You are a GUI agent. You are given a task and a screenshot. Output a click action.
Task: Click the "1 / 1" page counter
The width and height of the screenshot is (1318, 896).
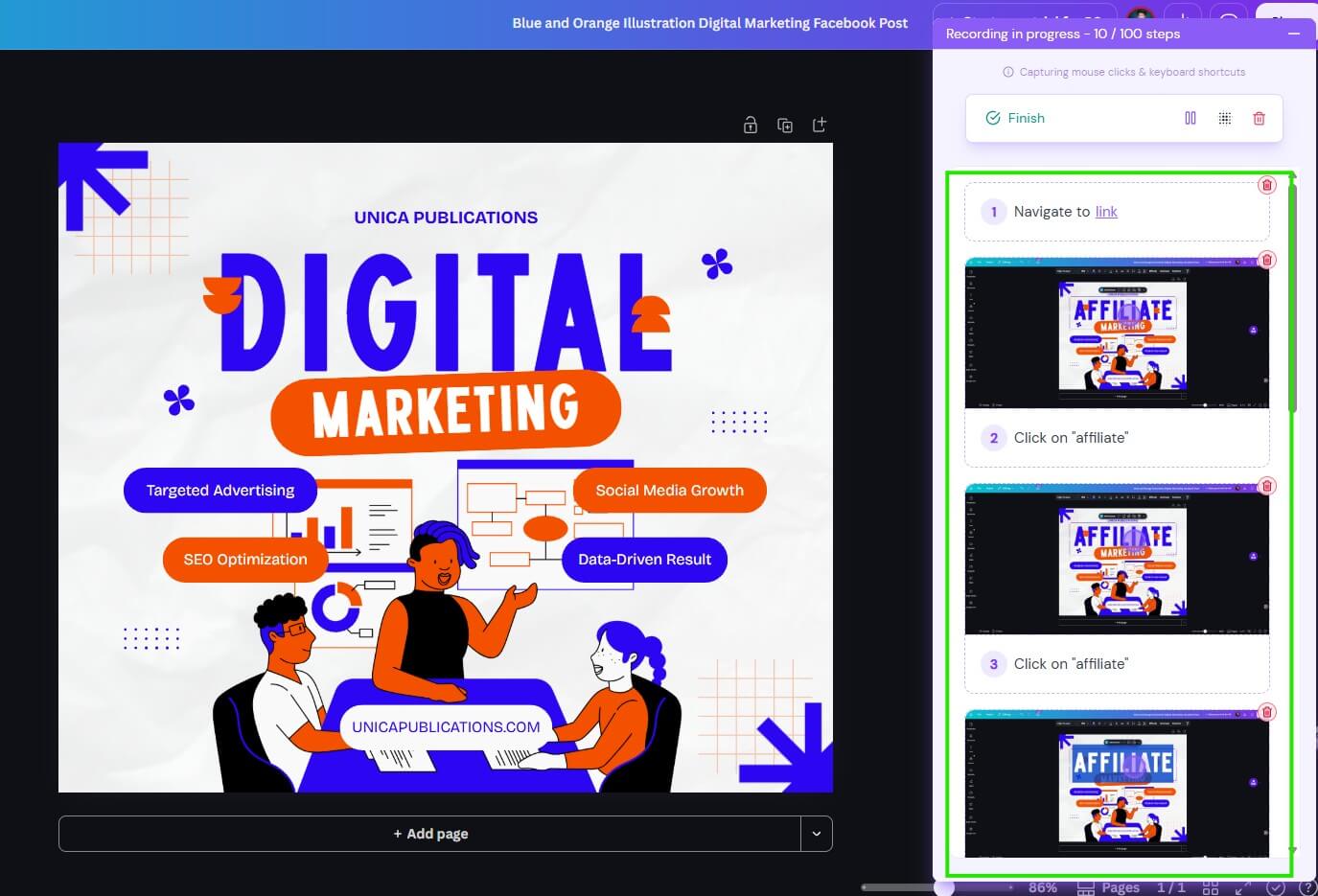[1170, 888]
